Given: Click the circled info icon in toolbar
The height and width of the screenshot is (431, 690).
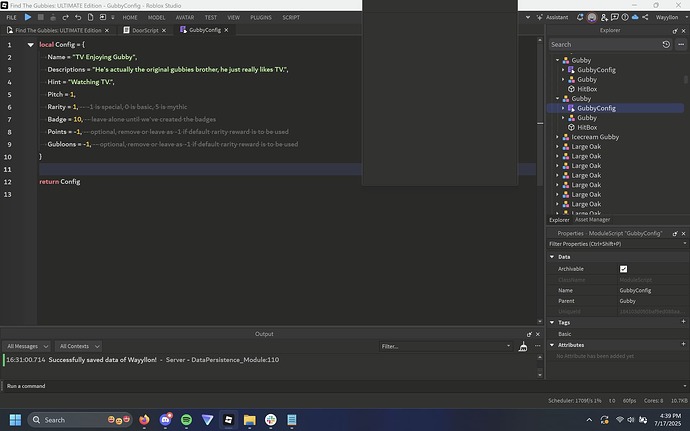Looking at the screenshot, I should 625,17.
